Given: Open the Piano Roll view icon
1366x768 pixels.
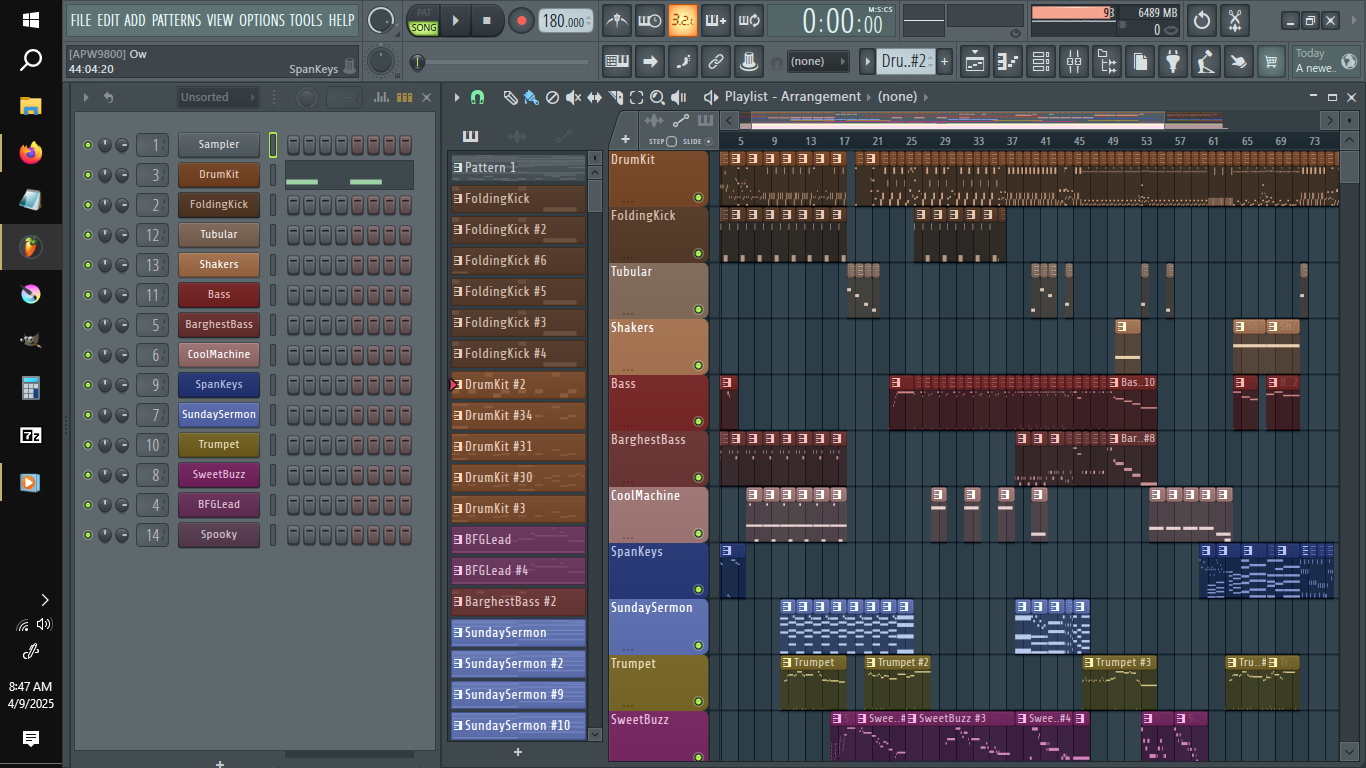Looking at the screenshot, I should pyautogui.click(x=1008, y=62).
